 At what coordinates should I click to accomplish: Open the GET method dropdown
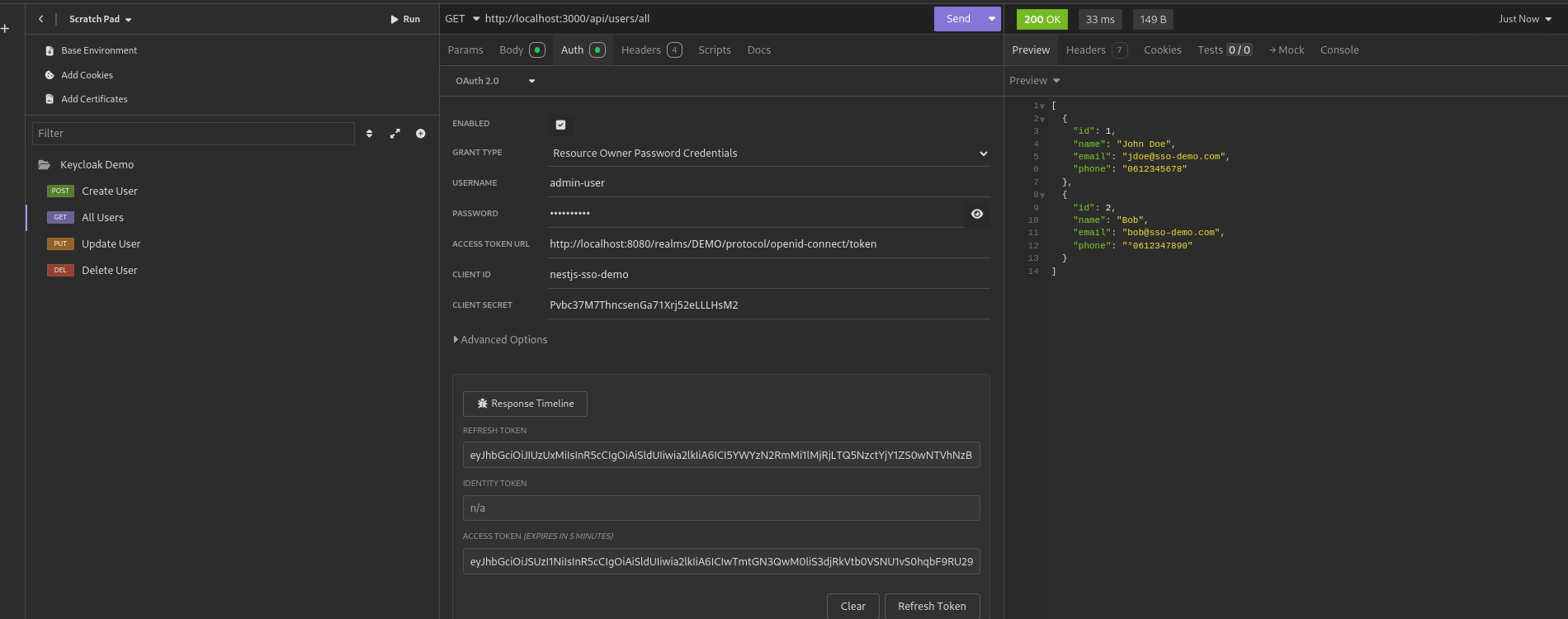coord(462,19)
